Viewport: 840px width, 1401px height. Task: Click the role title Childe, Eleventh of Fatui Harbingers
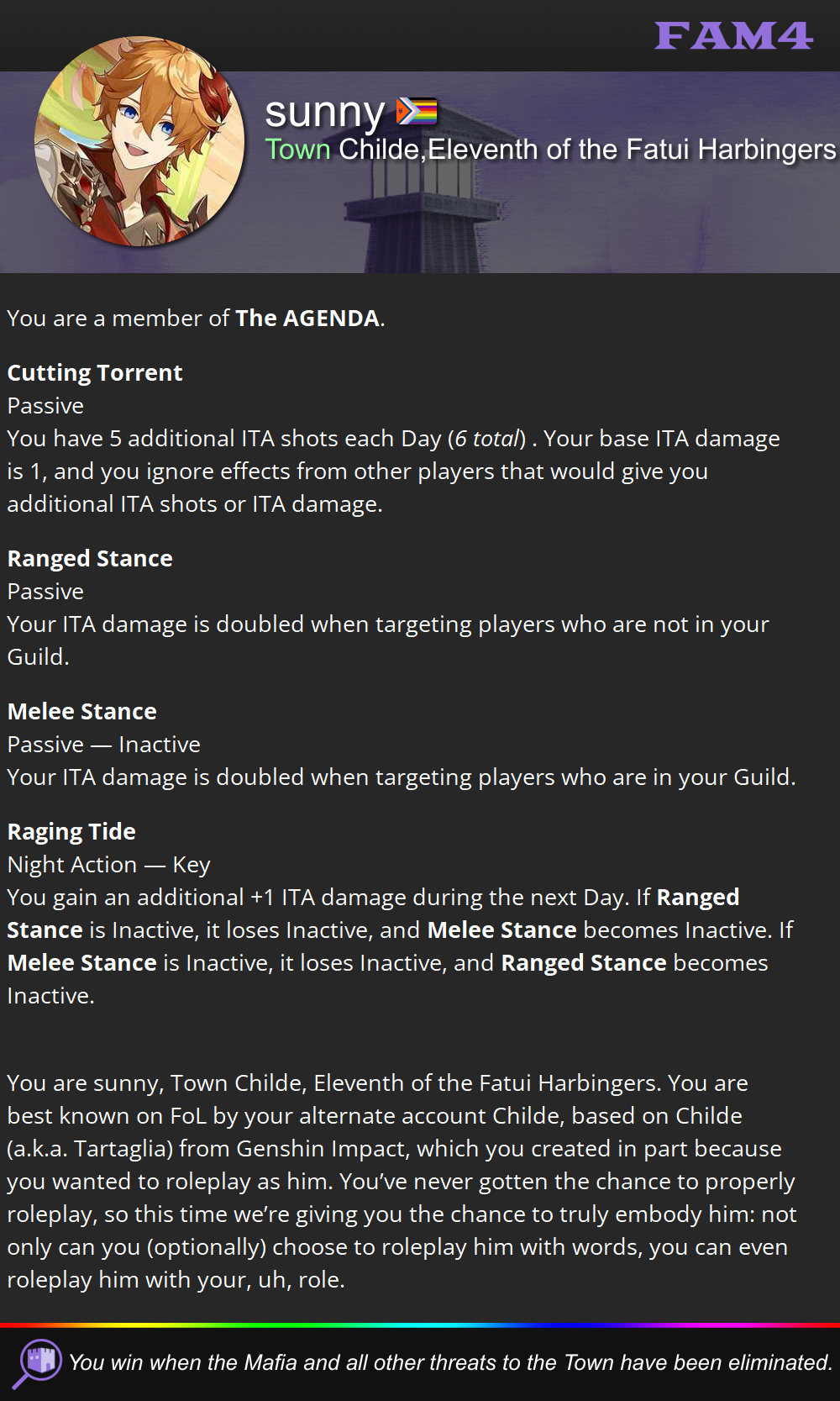pos(587,150)
